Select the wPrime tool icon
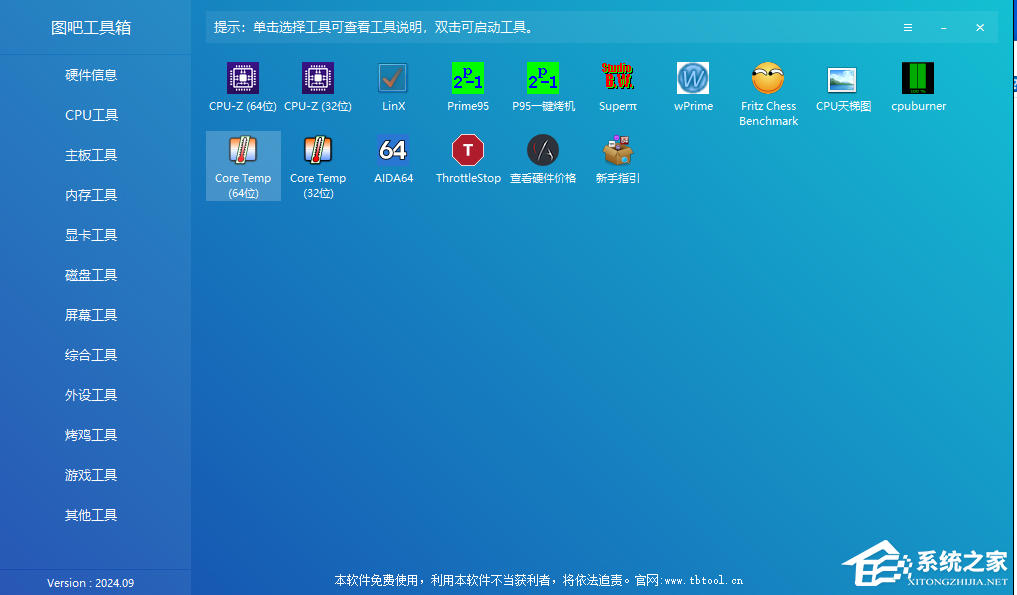1017x595 pixels. coord(693,79)
